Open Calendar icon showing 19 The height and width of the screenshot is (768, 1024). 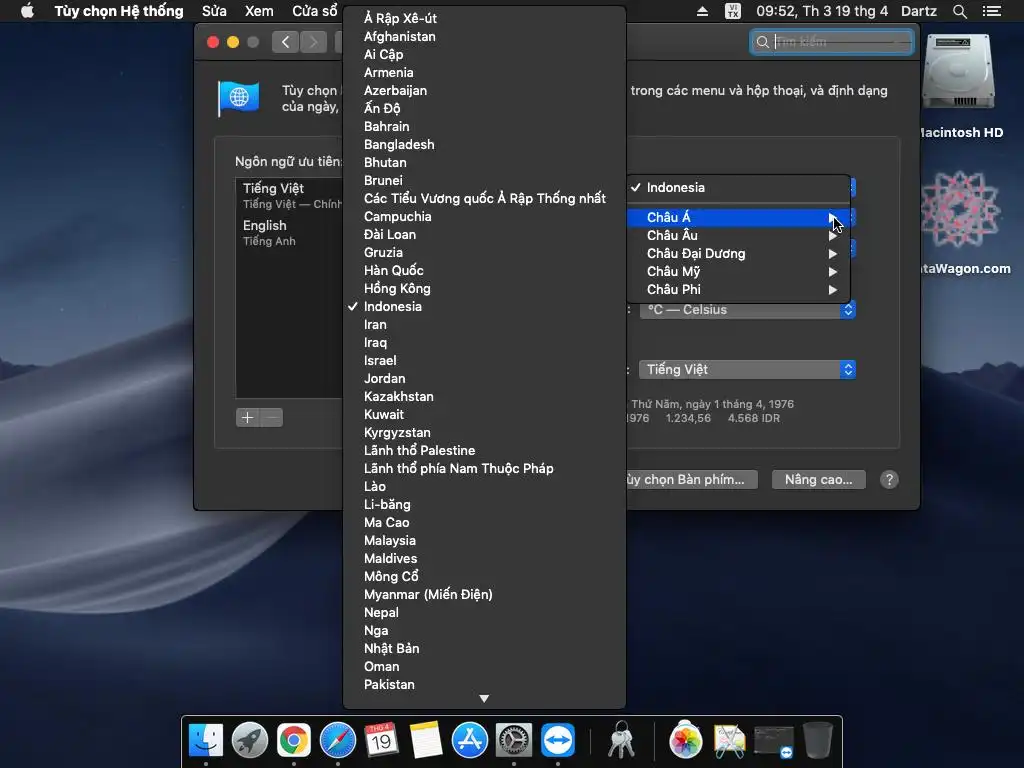[x=381, y=741]
